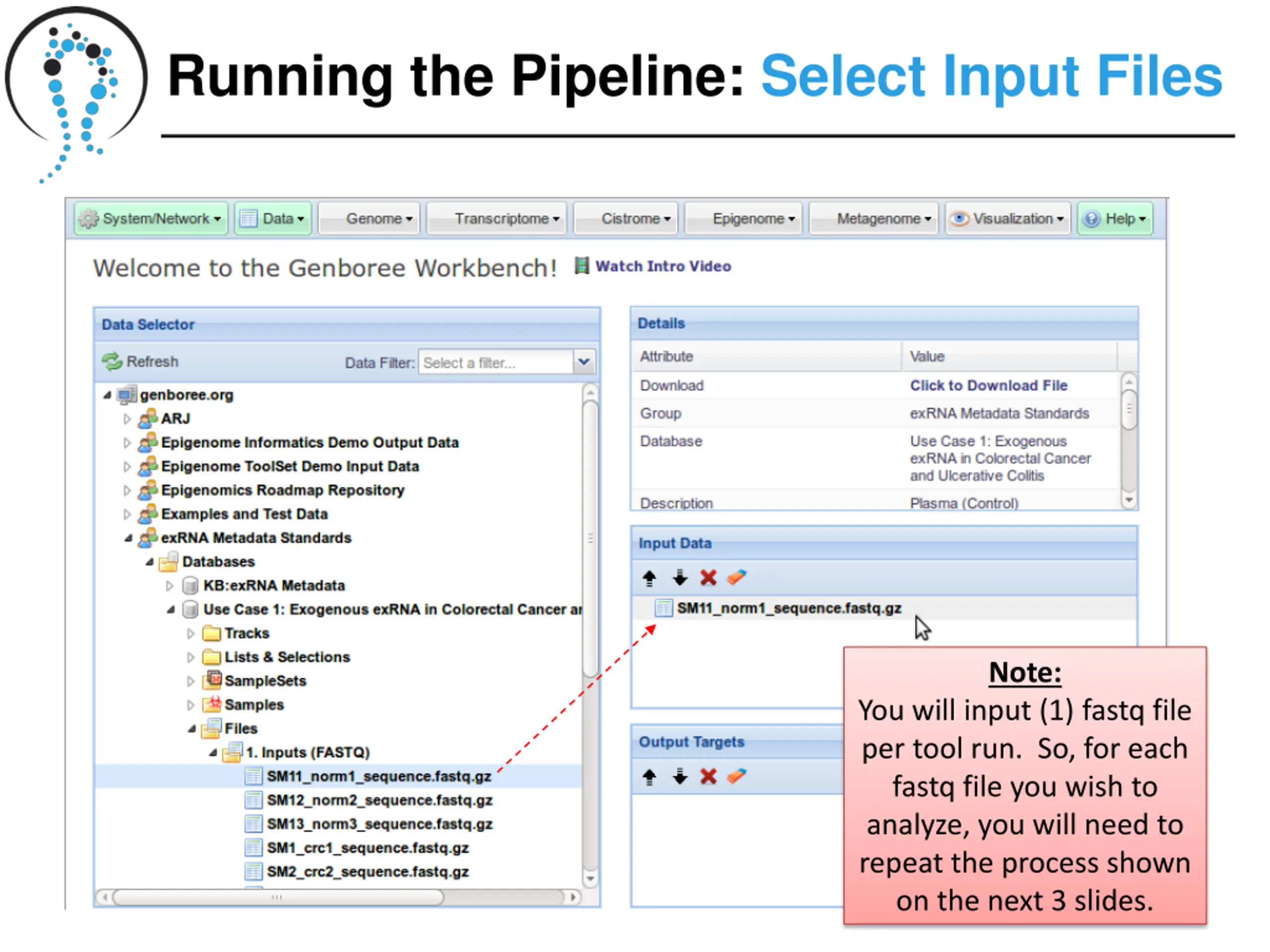Click Click to Download File link
This screenshot has height=952, width=1270.
pos(988,386)
